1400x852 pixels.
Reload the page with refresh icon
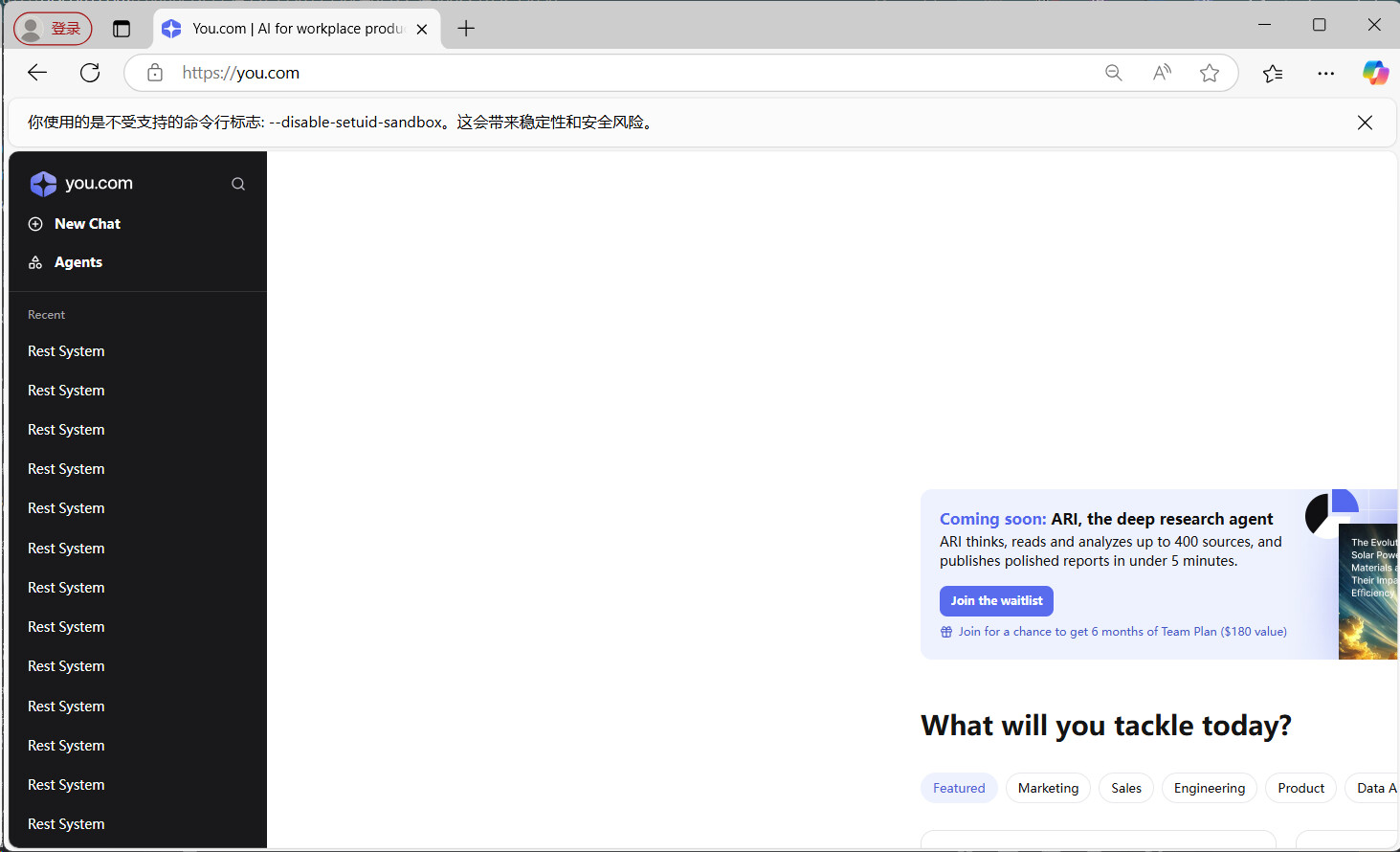pyautogui.click(x=90, y=73)
